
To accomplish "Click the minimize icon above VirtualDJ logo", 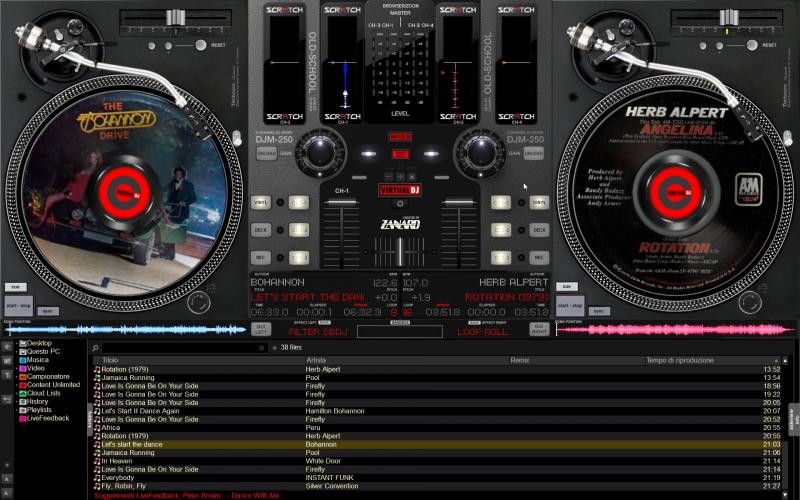I will (x=389, y=177).
